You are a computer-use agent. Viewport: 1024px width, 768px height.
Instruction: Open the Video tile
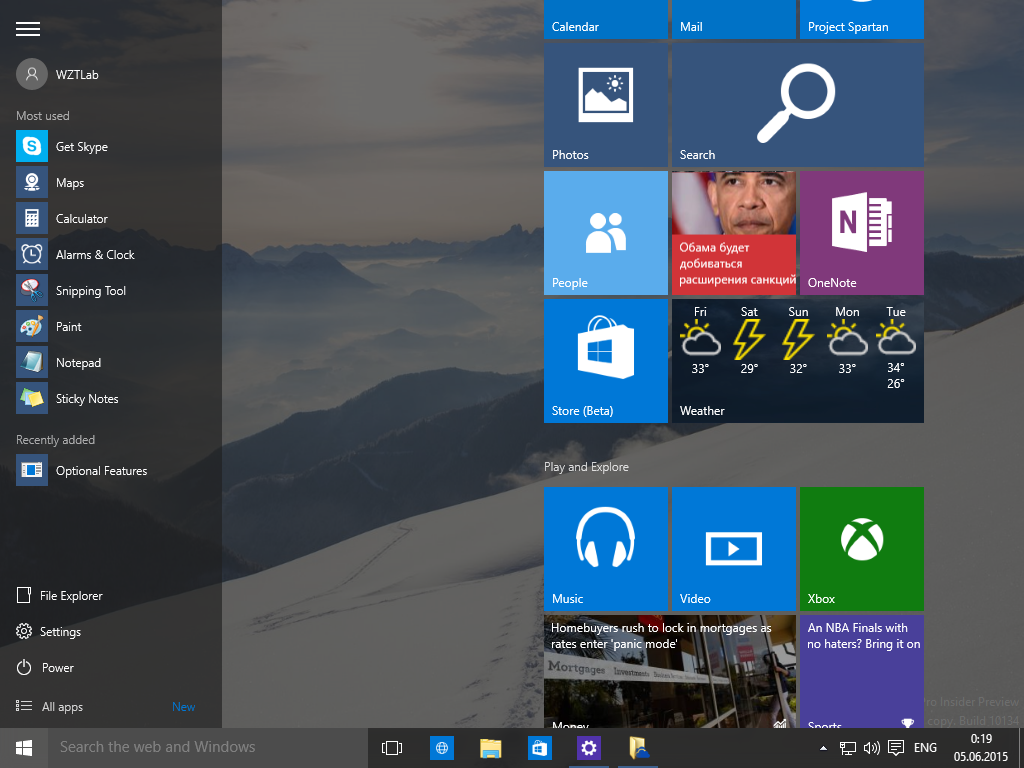[x=734, y=549]
